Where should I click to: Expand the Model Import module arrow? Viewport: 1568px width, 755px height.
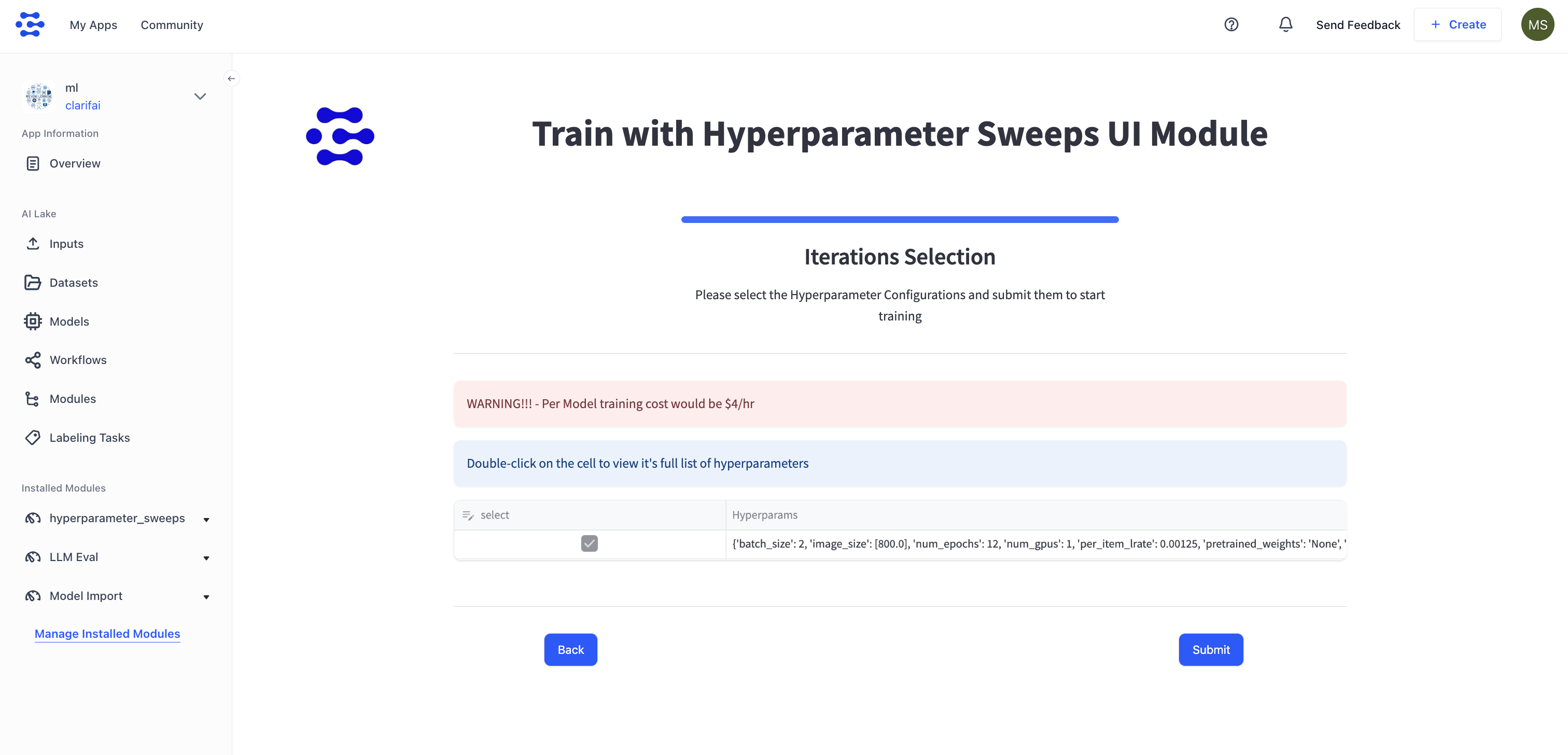pyautogui.click(x=206, y=597)
